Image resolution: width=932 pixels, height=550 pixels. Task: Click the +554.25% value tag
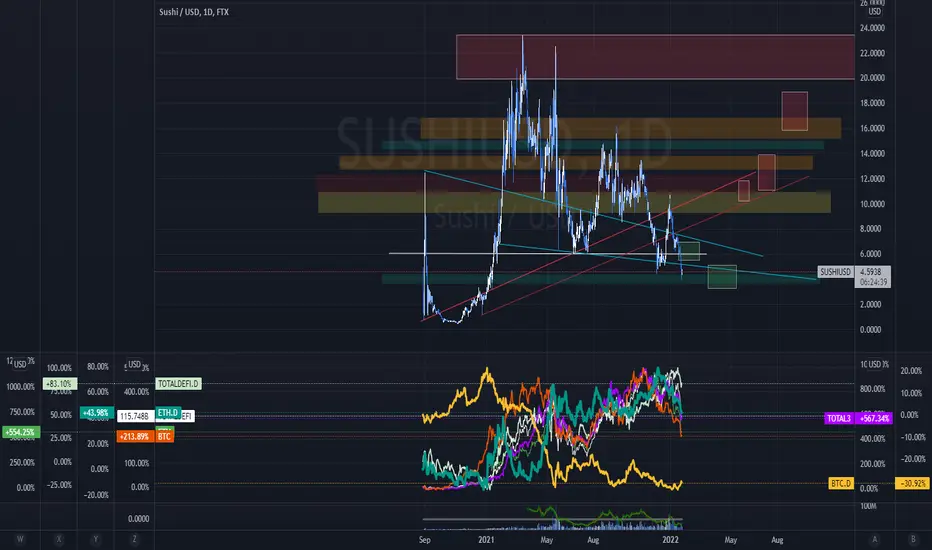(x=21, y=432)
